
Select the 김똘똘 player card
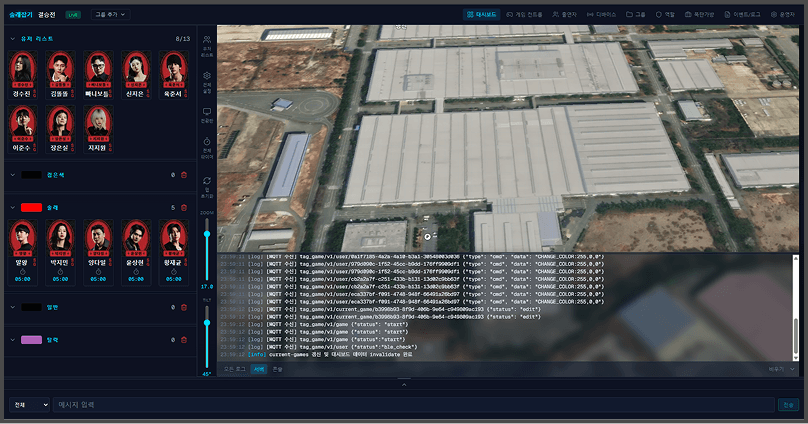(x=60, y=75)
